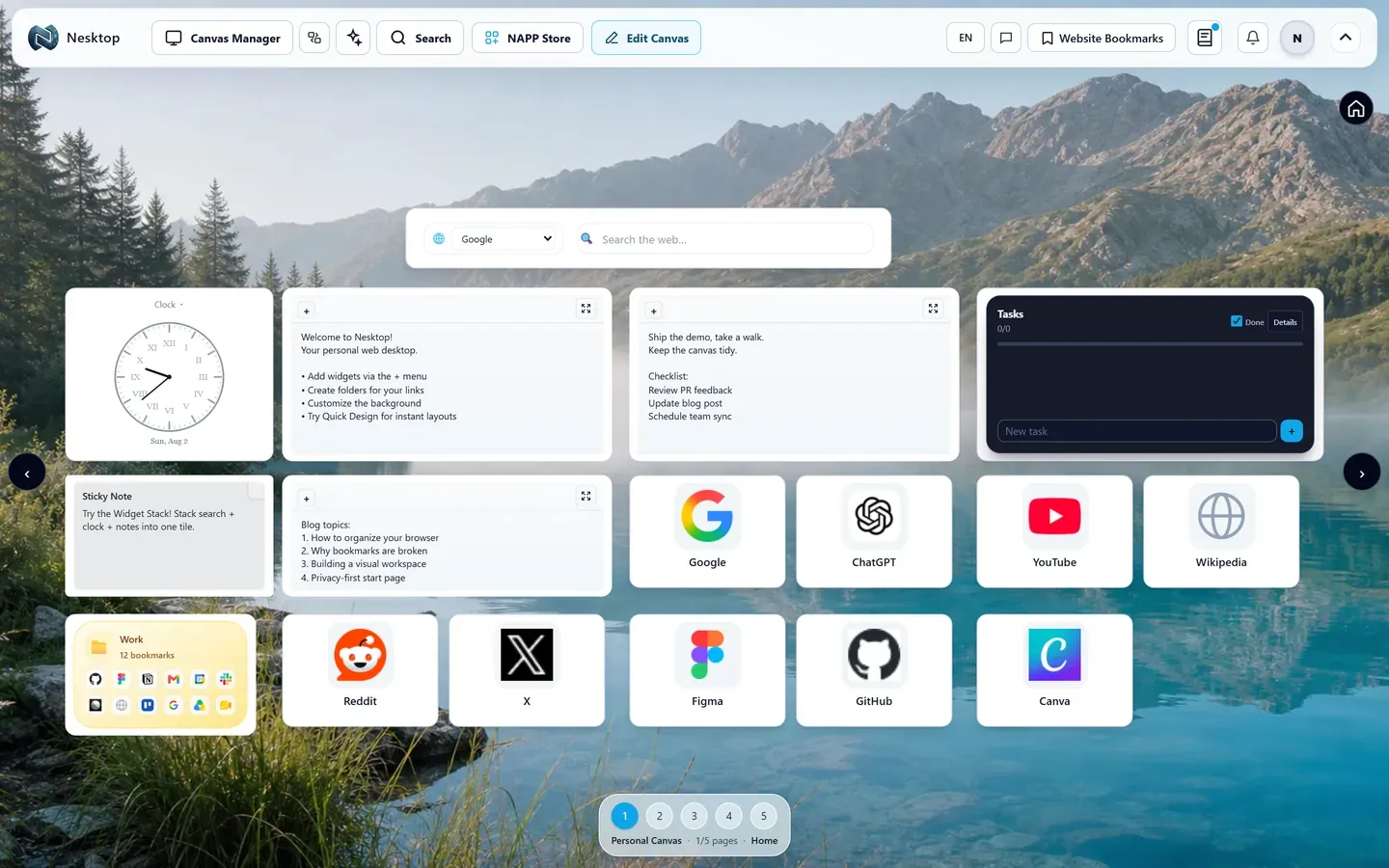Add note with plus in Ship the demo note
Viewport: 1389px width, 868px height.
click(x=654, y=311)
